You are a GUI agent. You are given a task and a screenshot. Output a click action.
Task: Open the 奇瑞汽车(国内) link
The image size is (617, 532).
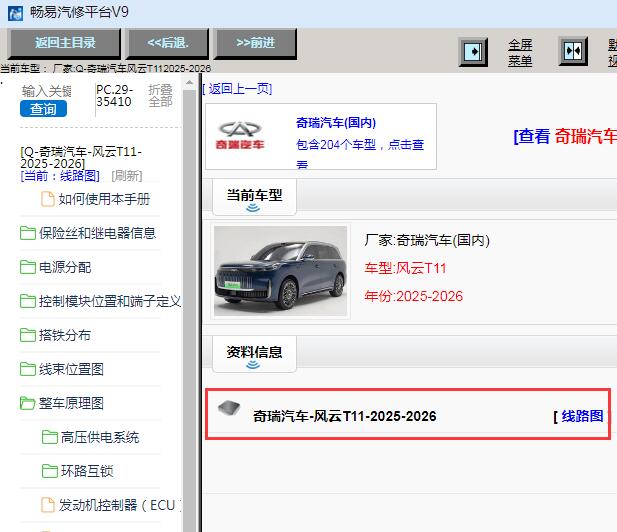point(336,123)
